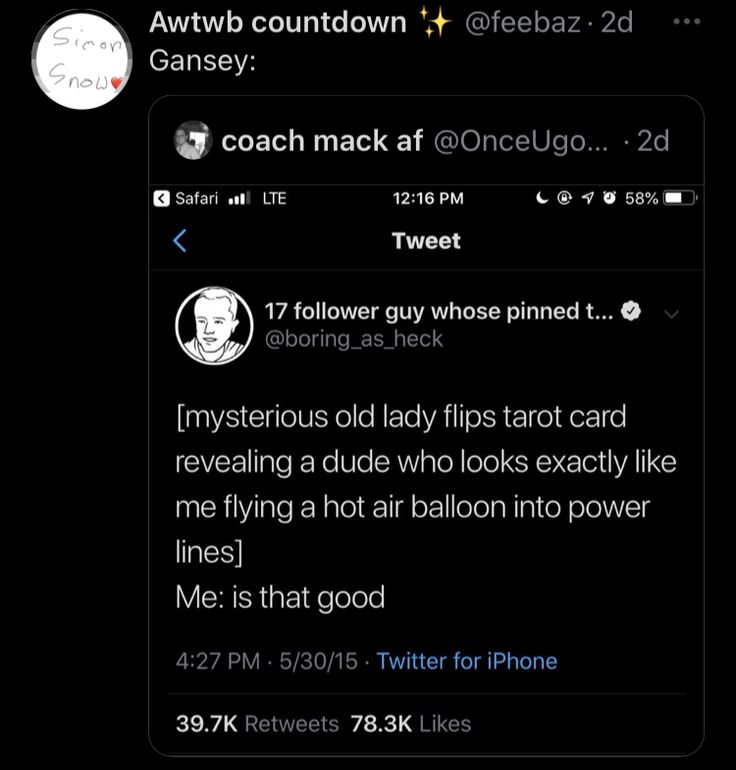
Task: Click the coach mack af display name
Action: click(x=322, y=142)
